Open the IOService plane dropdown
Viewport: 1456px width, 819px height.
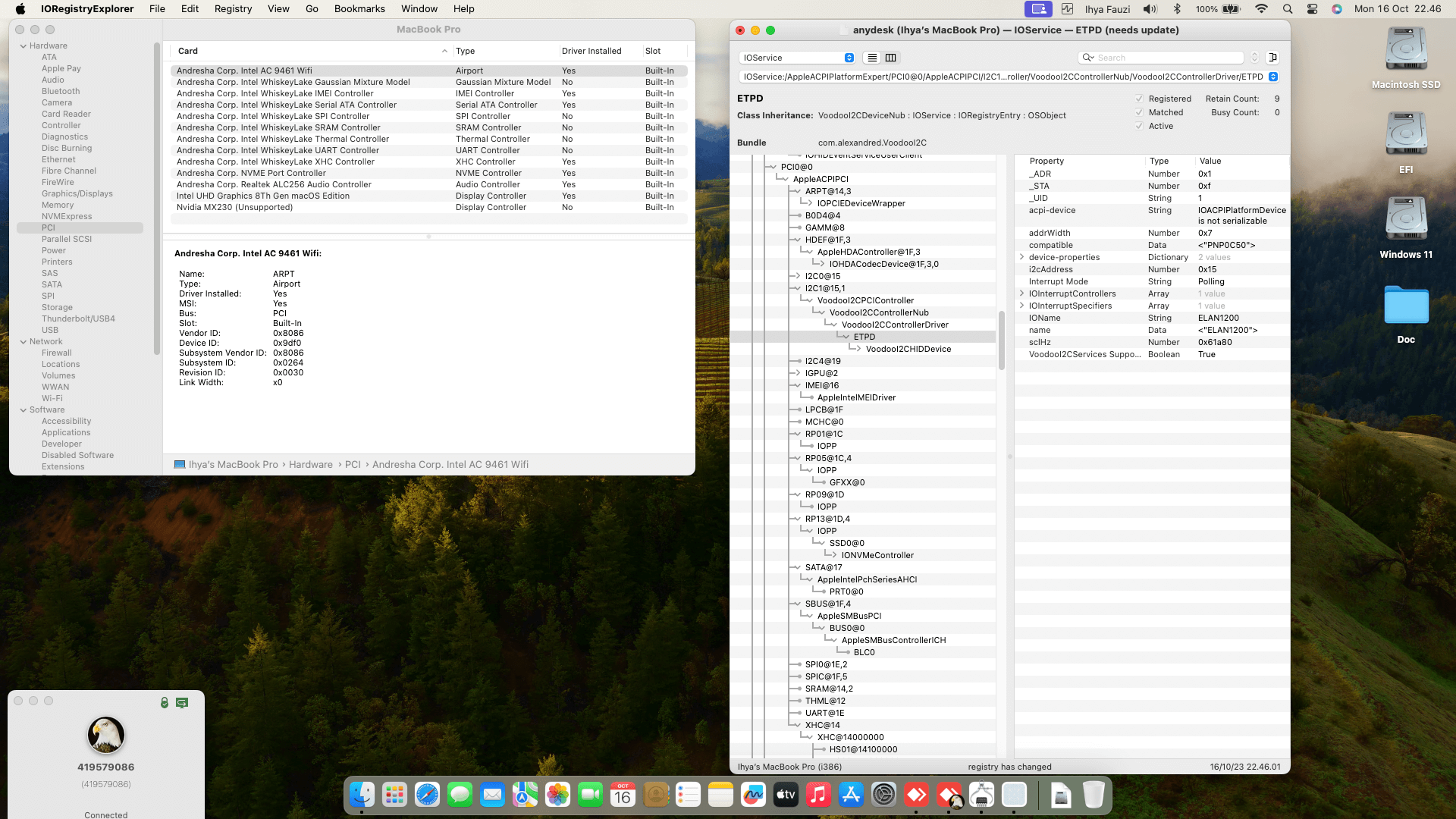(797, 58)
